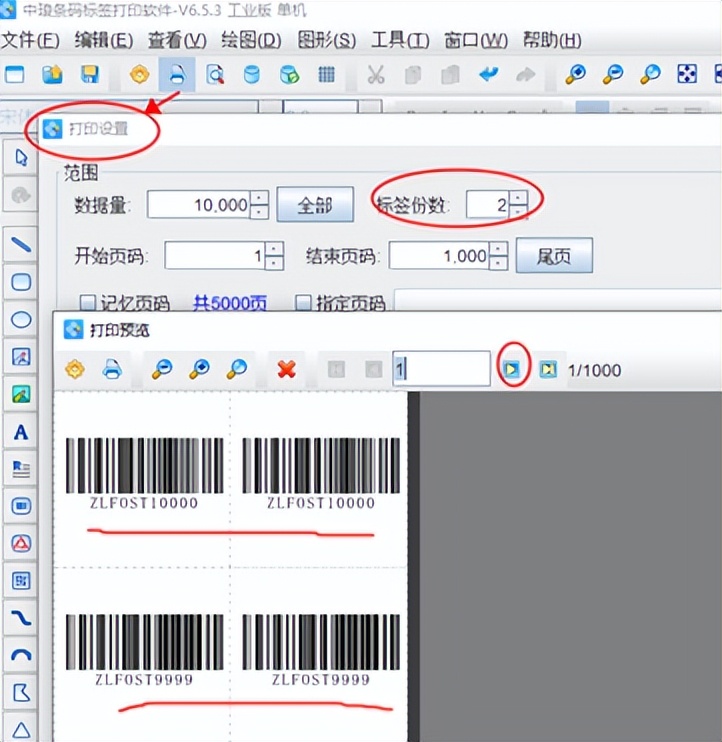Image resolution: width=722 pixels, height=742 pixels.
Task: Select the red triangle circle tool in sidebar
Action: point(21,543)
